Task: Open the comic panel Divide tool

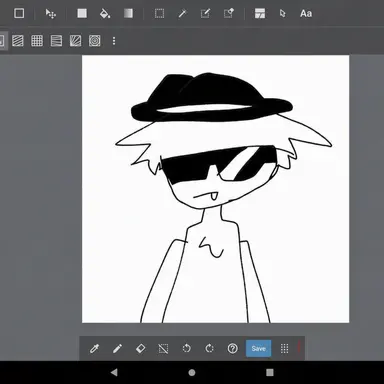Action: (260, 13)
